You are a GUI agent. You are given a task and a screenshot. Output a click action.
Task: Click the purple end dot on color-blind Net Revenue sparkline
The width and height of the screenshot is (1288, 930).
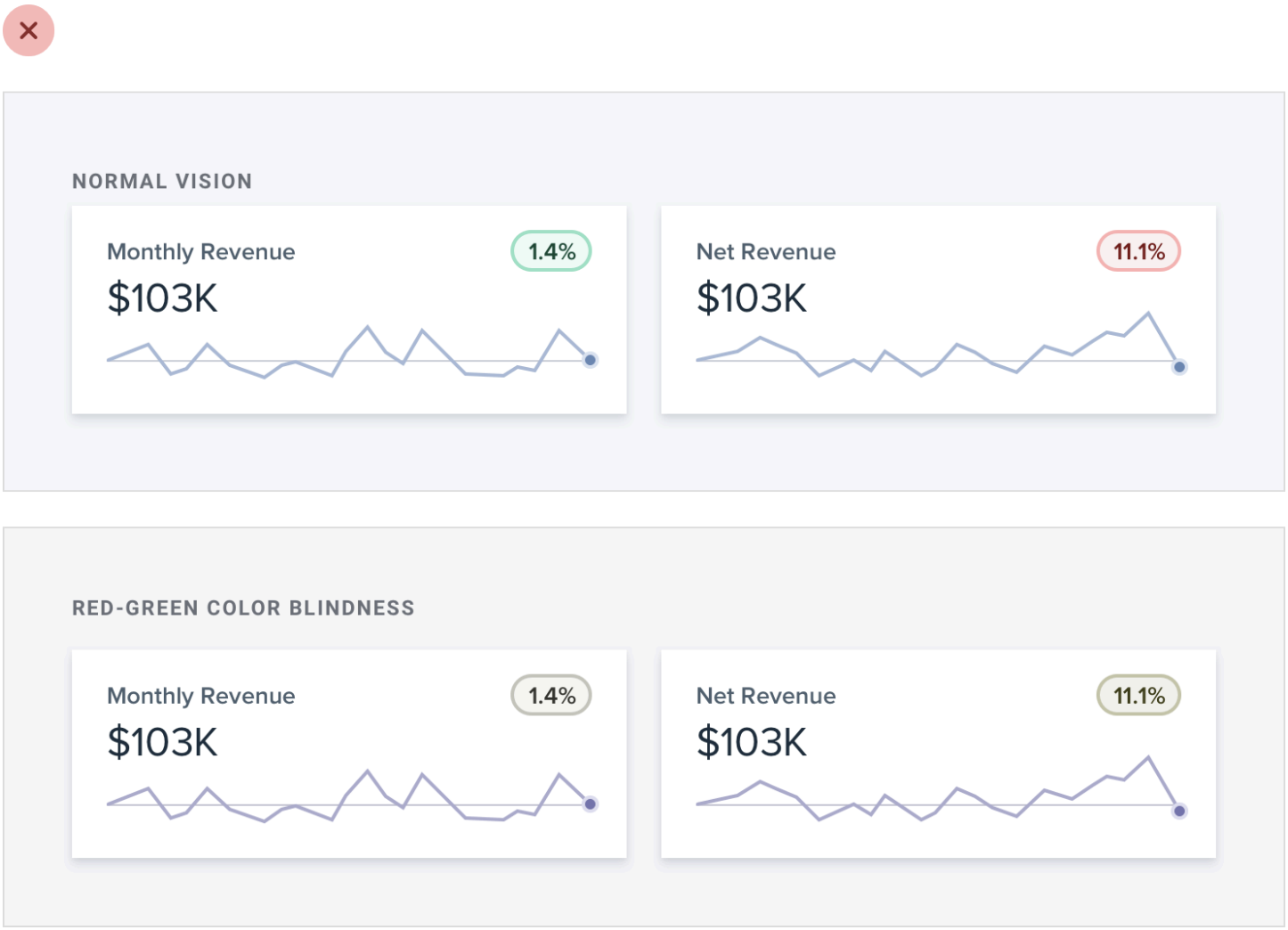1179,811
